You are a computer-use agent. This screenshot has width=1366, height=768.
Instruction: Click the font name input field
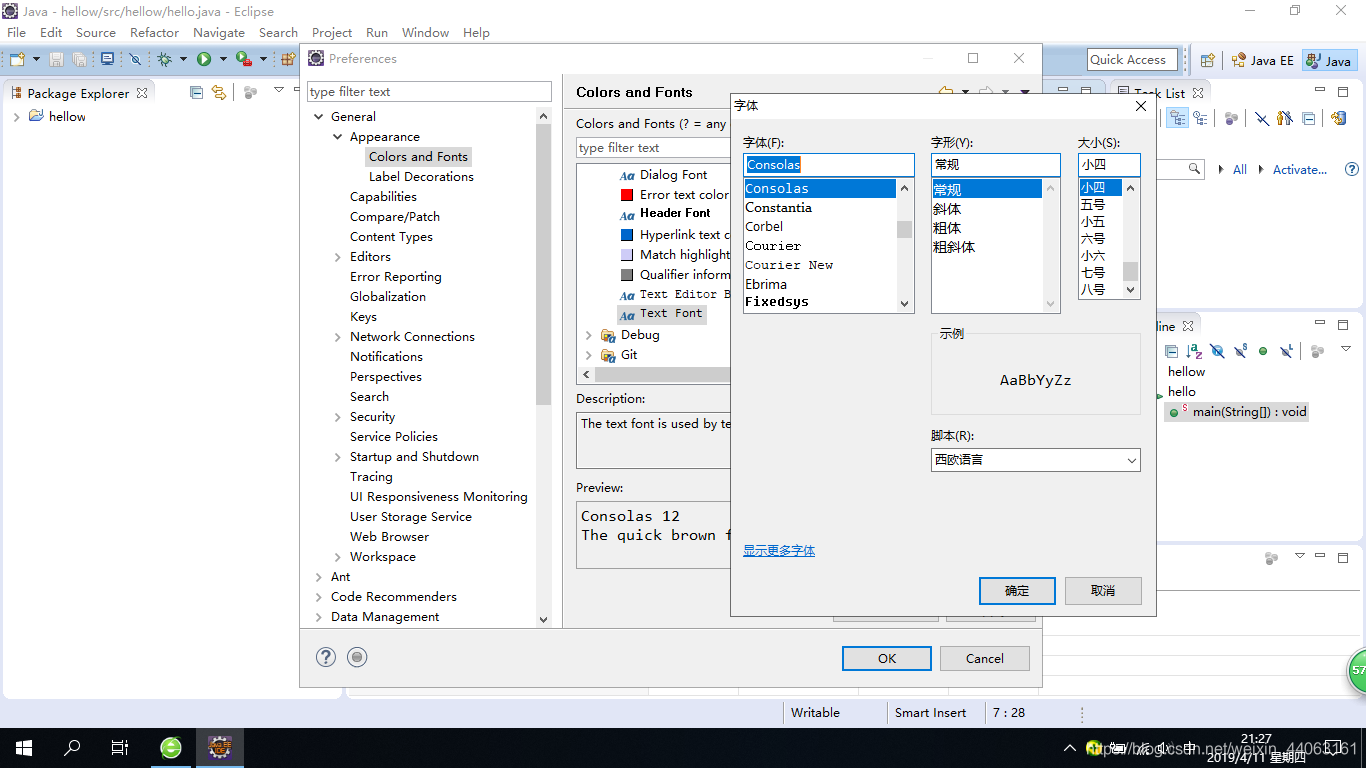[829, 165]
